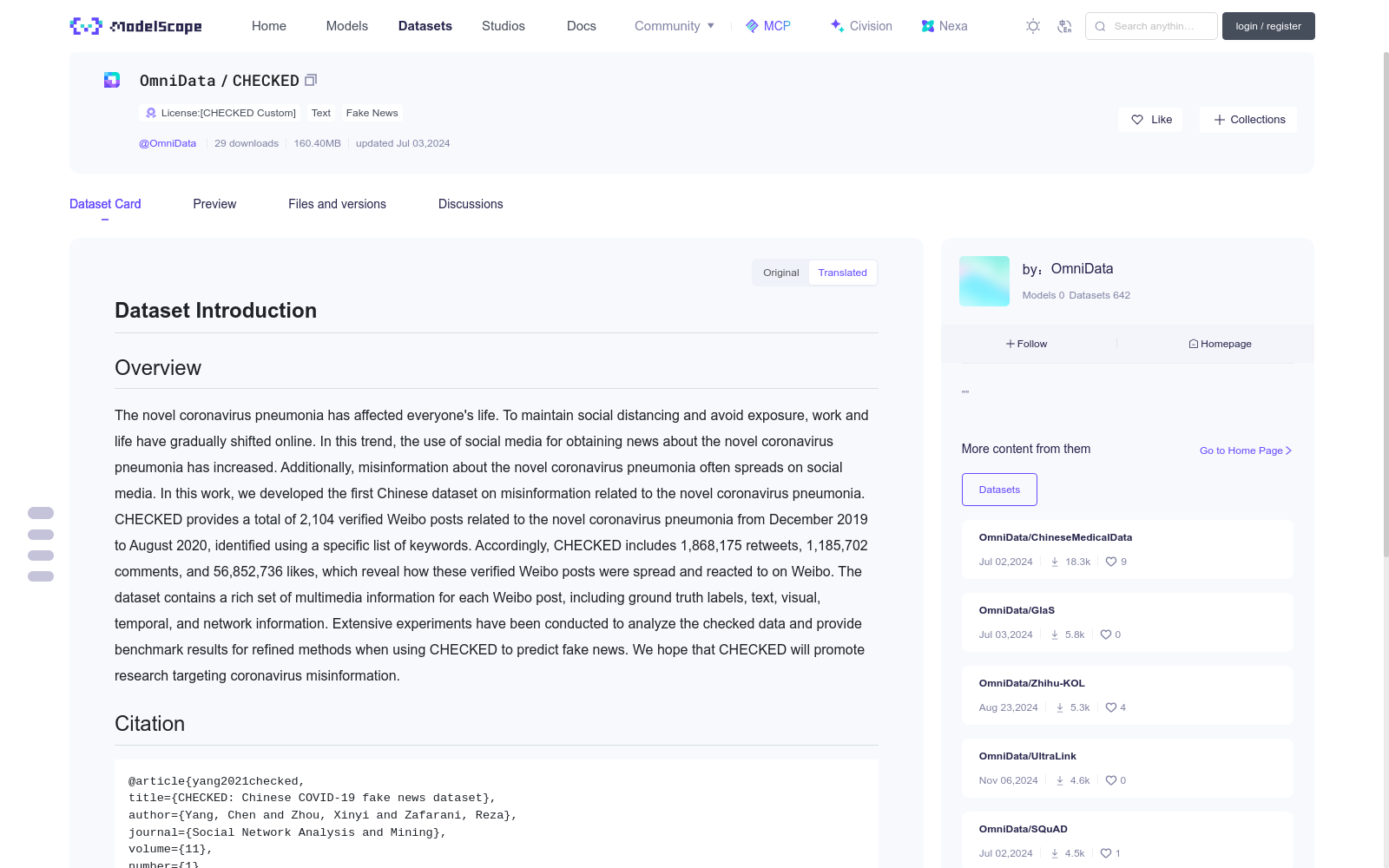The height and width of the screenshot is (868, 1389).
Task: Expand the Community dropdown menu
Action: pos(675,26)
